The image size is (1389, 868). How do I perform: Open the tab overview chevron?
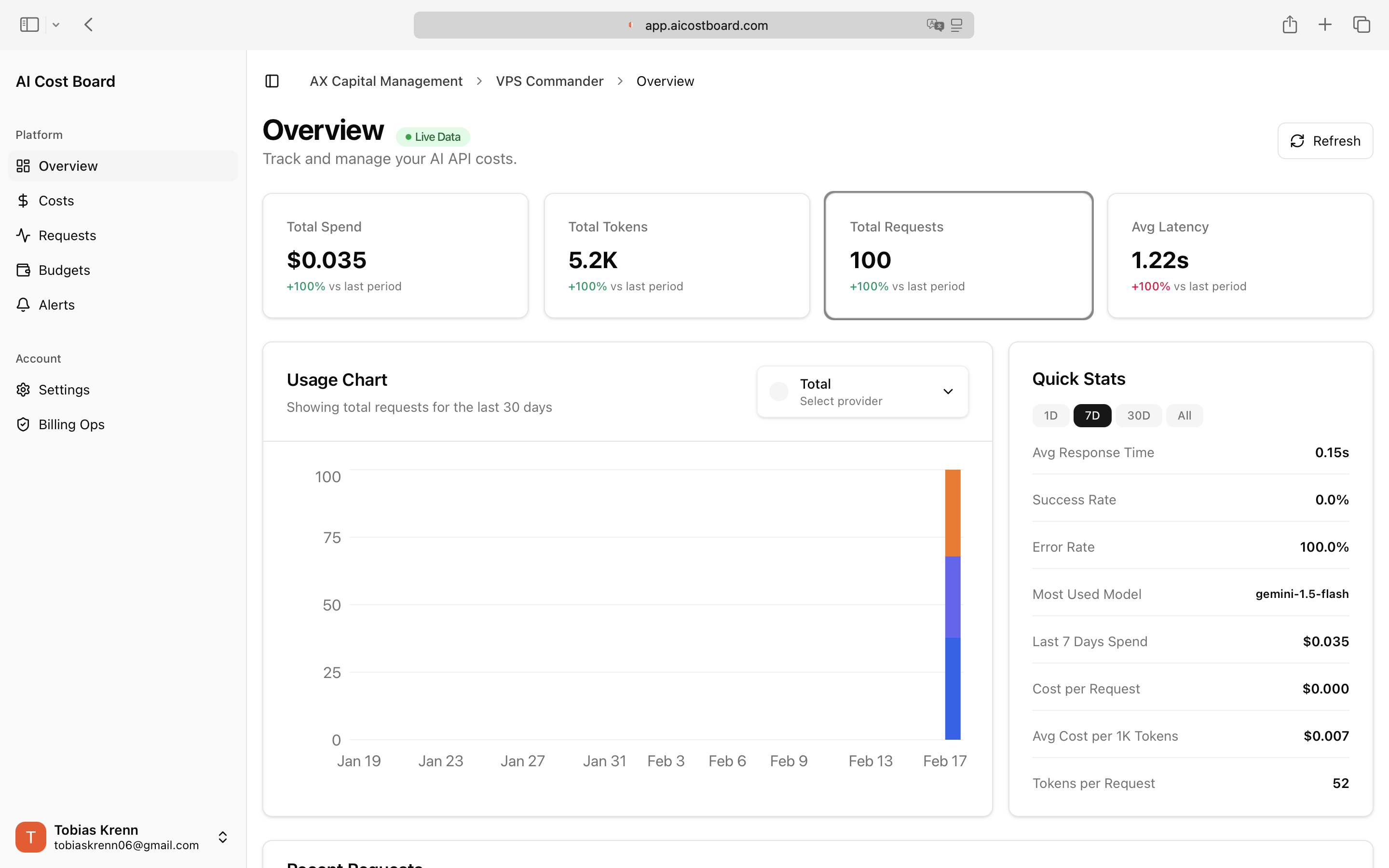(55, 24)
